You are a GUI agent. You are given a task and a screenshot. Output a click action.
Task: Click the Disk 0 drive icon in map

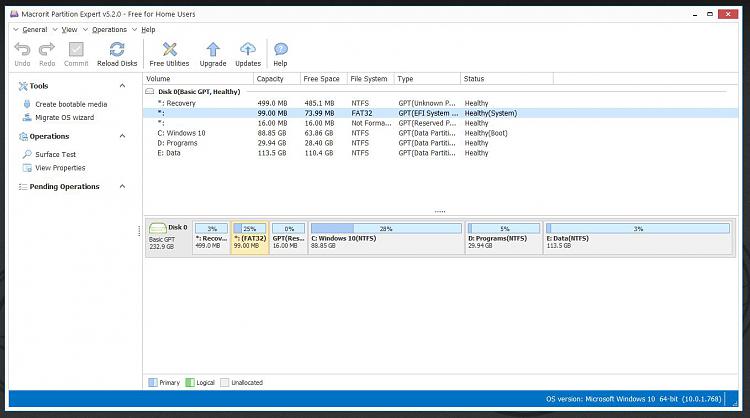(x=157, y=228)
